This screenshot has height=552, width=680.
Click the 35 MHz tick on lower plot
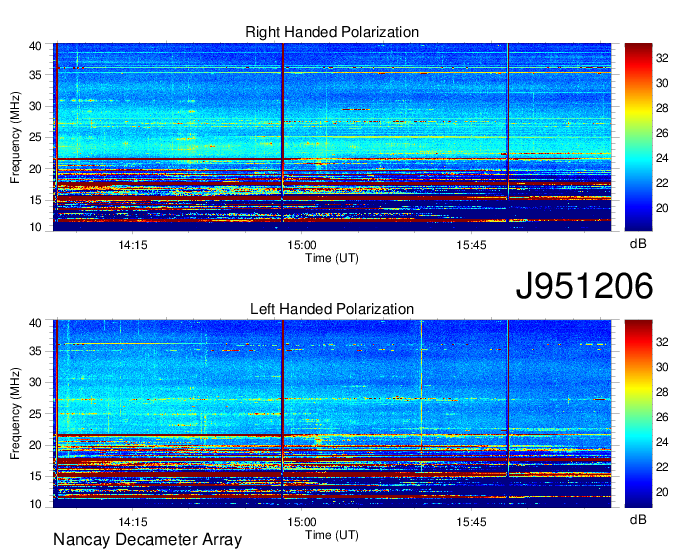pyautogui.click(x=36, y=351)
